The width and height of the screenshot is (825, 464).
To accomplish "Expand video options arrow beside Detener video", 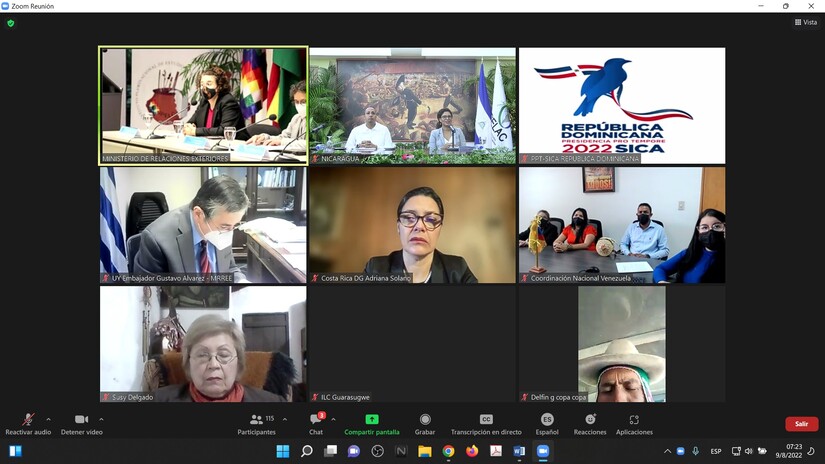I will click(101, 419).
